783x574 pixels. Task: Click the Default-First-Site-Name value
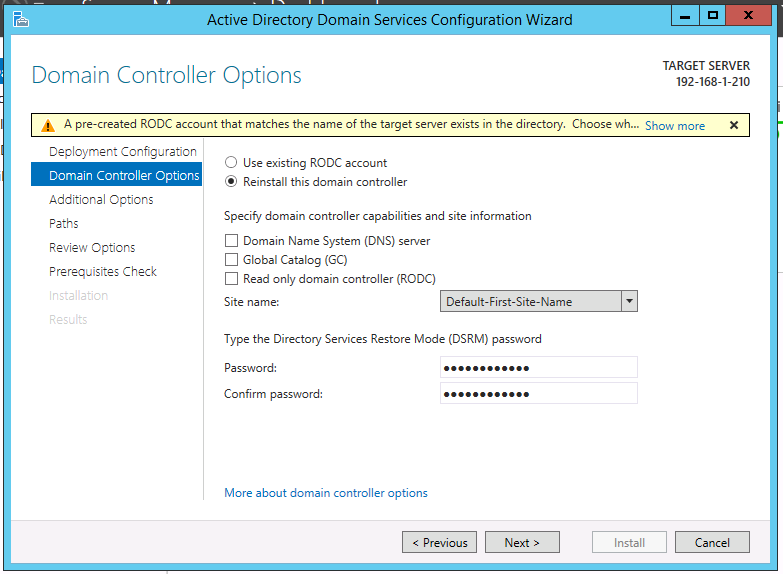click(x=509, y=302)
